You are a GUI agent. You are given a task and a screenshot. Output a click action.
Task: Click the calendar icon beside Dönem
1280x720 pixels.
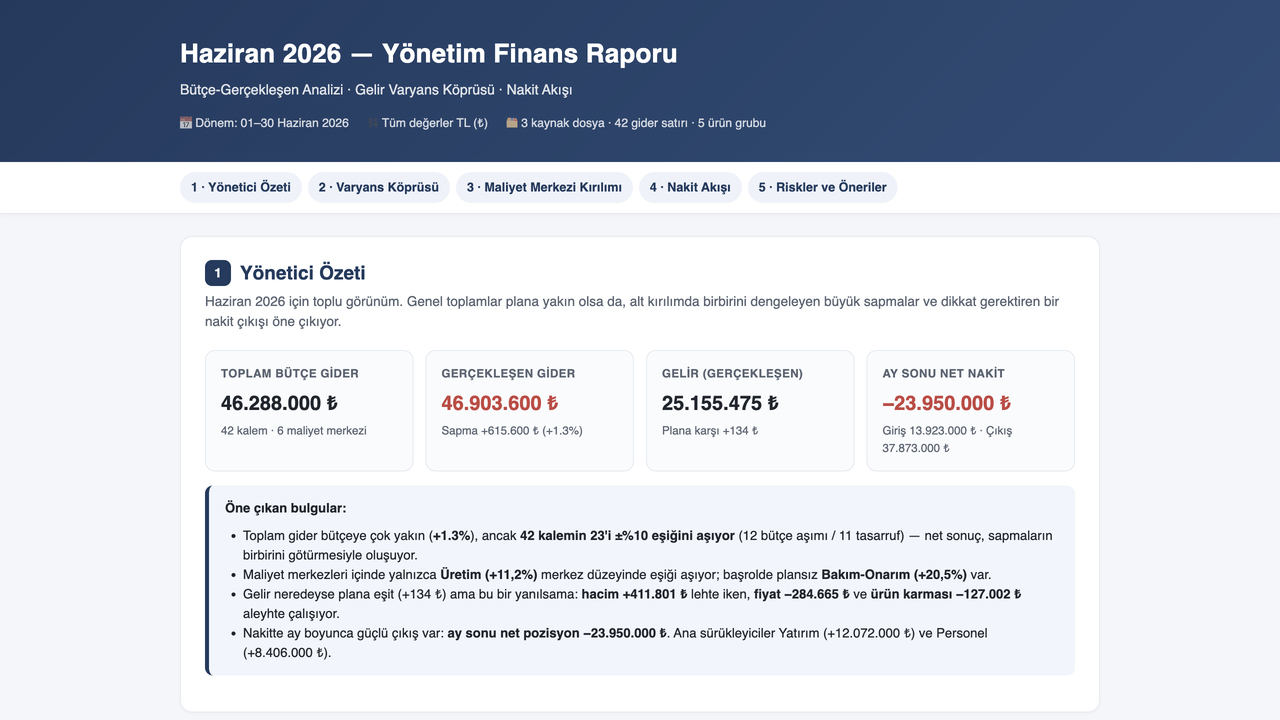click(x=186, y=123)
